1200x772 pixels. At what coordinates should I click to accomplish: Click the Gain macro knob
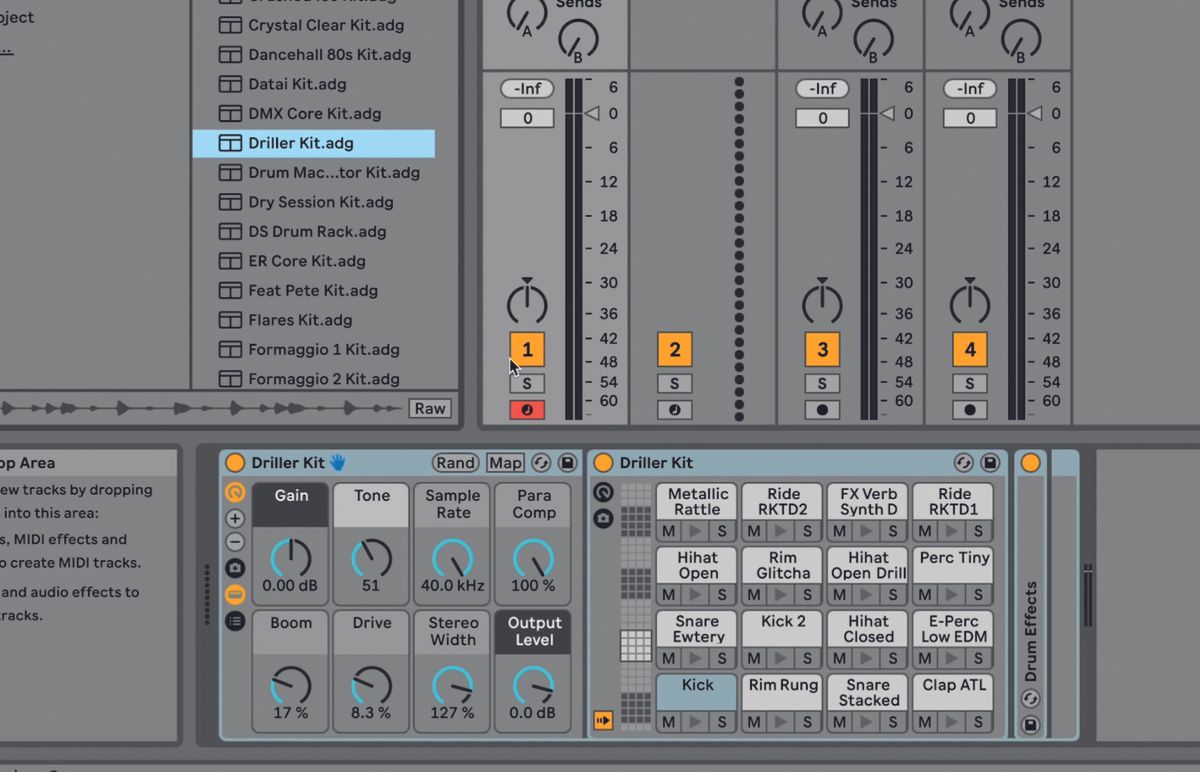coord(291,558)
